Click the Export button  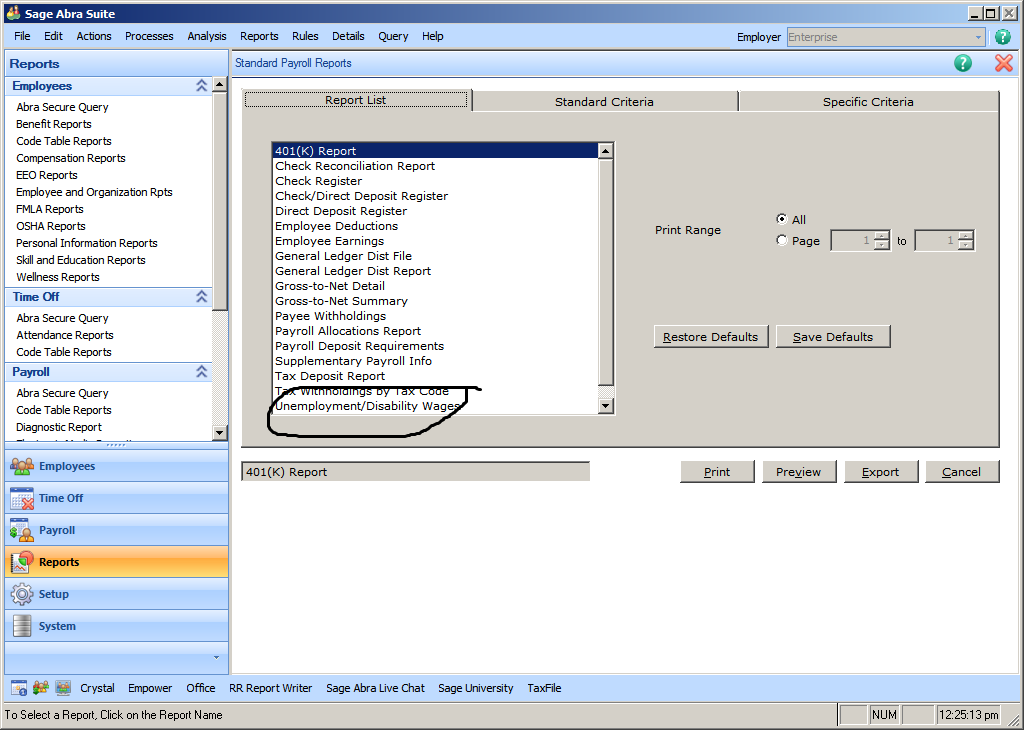[880, 471]
